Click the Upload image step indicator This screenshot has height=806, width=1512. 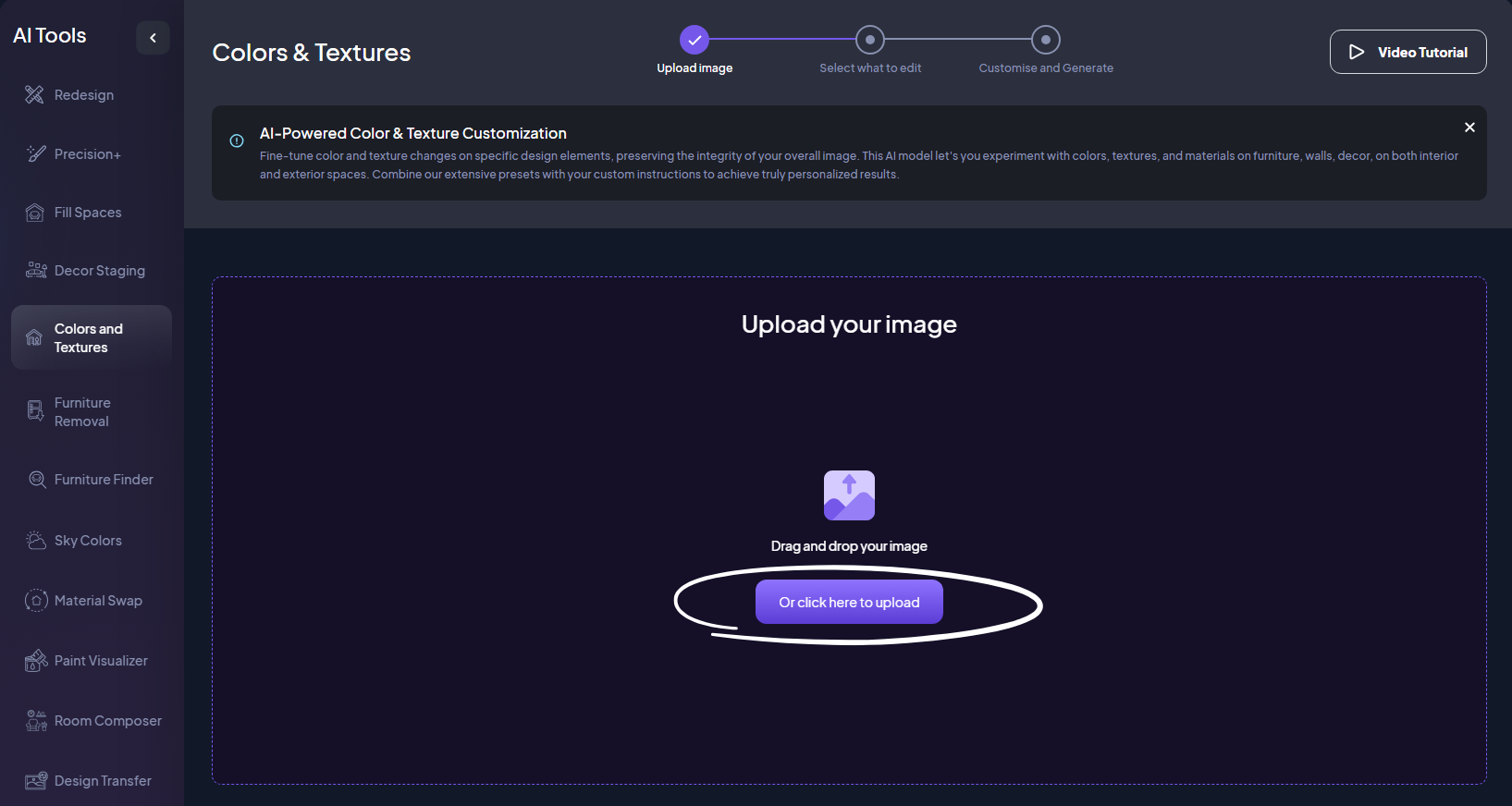click(695, 40)
